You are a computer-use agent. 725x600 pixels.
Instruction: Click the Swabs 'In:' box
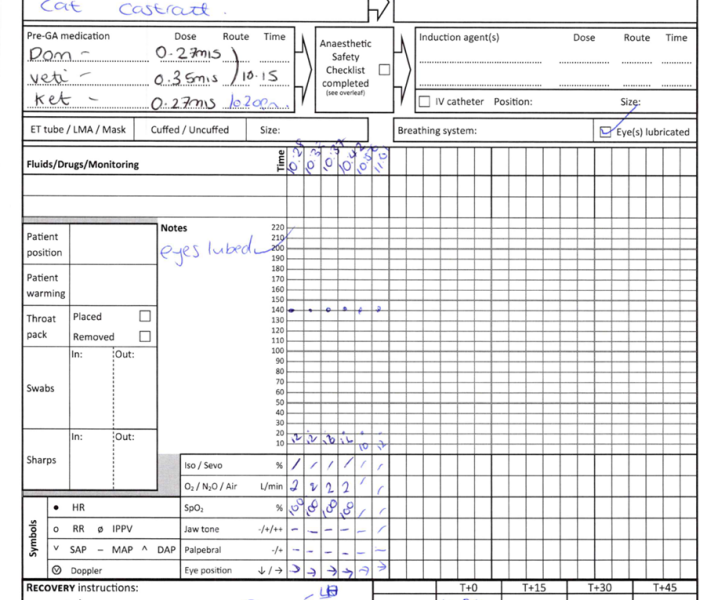click(92, 388)
